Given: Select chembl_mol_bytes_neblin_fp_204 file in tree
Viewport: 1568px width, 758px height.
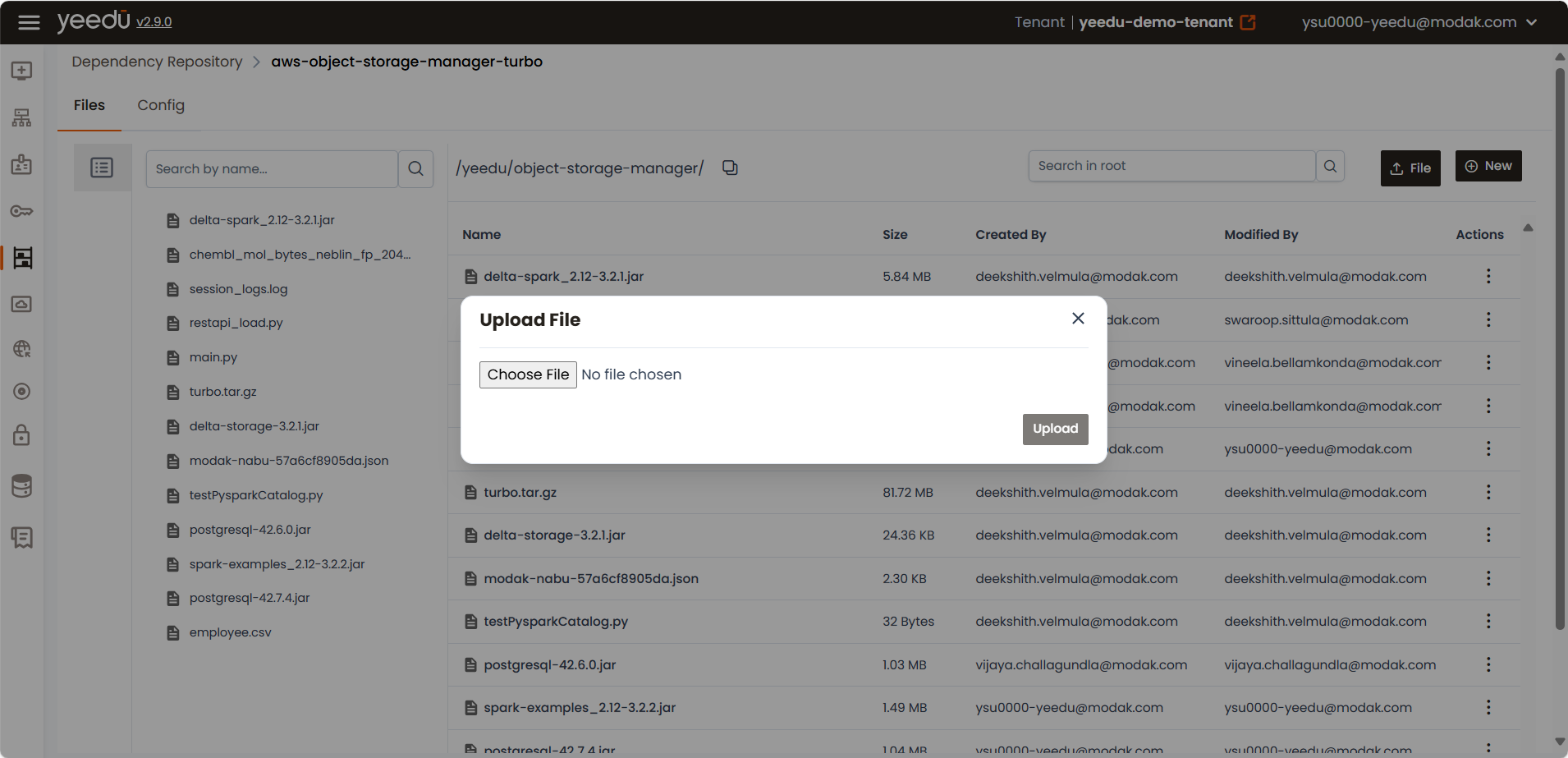Looking at the screenshot, I should pyautogui.click(x=300, y=255).
